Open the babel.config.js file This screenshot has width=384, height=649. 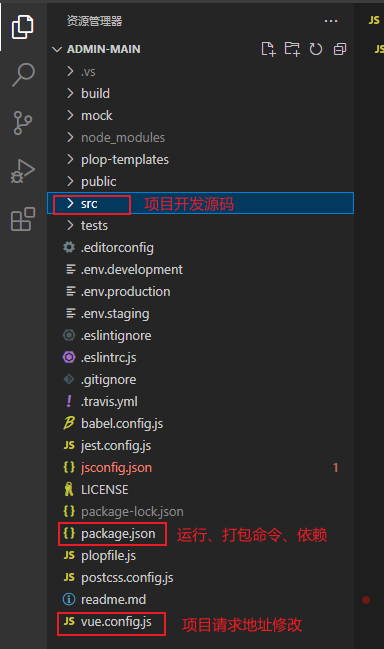pyautogui.click(x=200, y=423)
